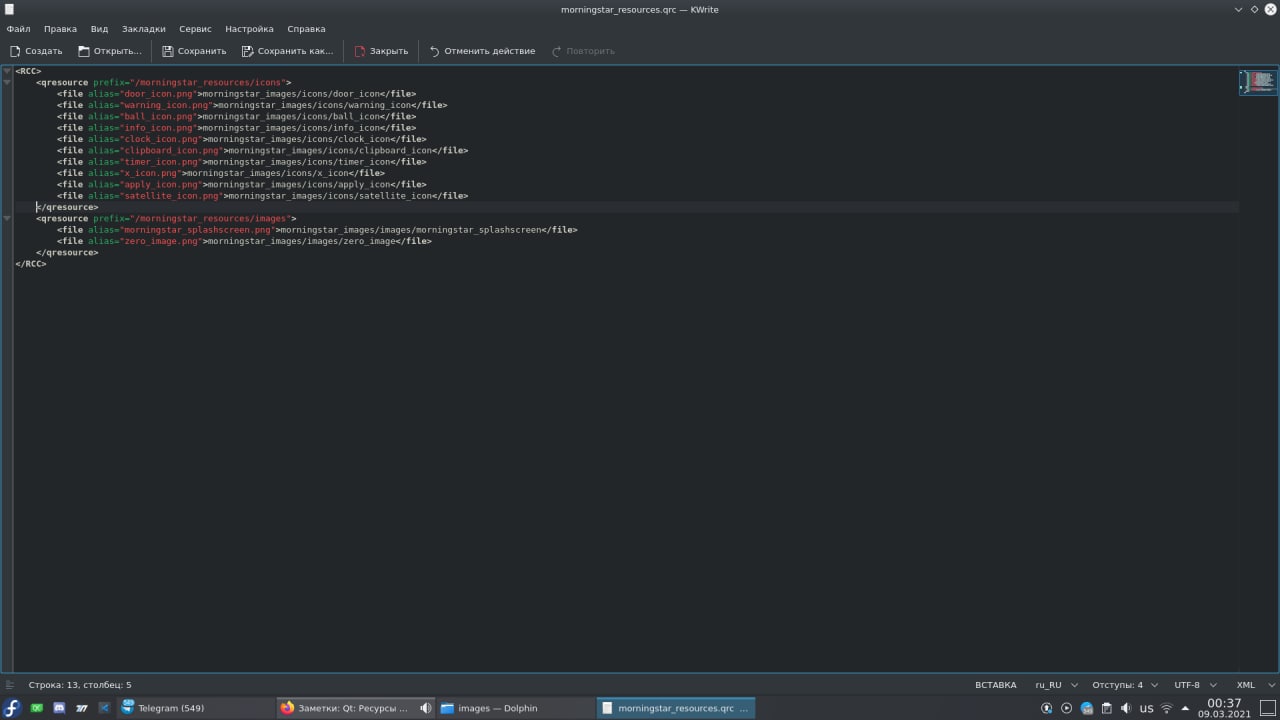Viewport: 1280px width, 720px height.
Task: Collapse the icons qresource fold marker
Action: [7, 82]
